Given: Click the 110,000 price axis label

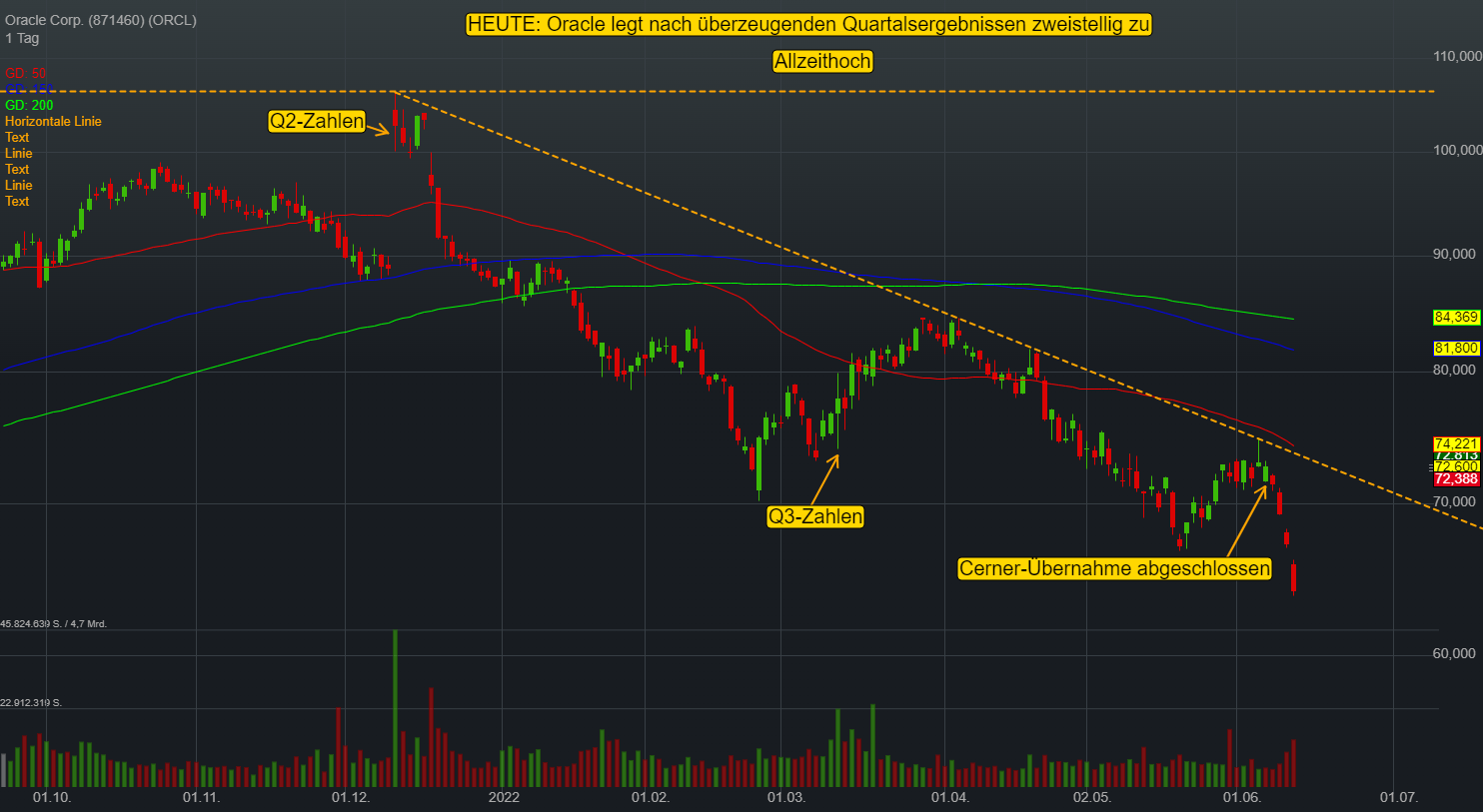Looking at the screenshot, I should 1457,56.
